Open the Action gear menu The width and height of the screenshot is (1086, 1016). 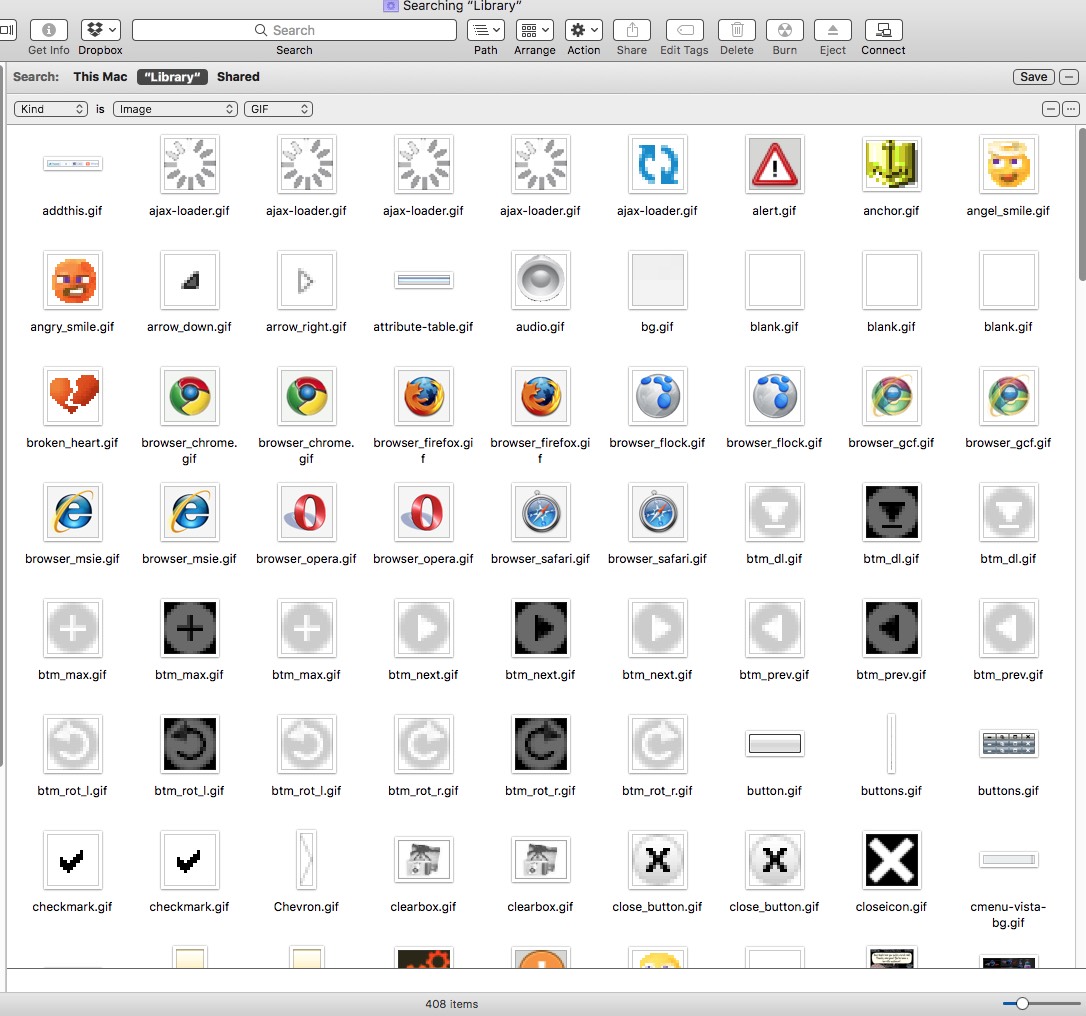click(584, 30)
